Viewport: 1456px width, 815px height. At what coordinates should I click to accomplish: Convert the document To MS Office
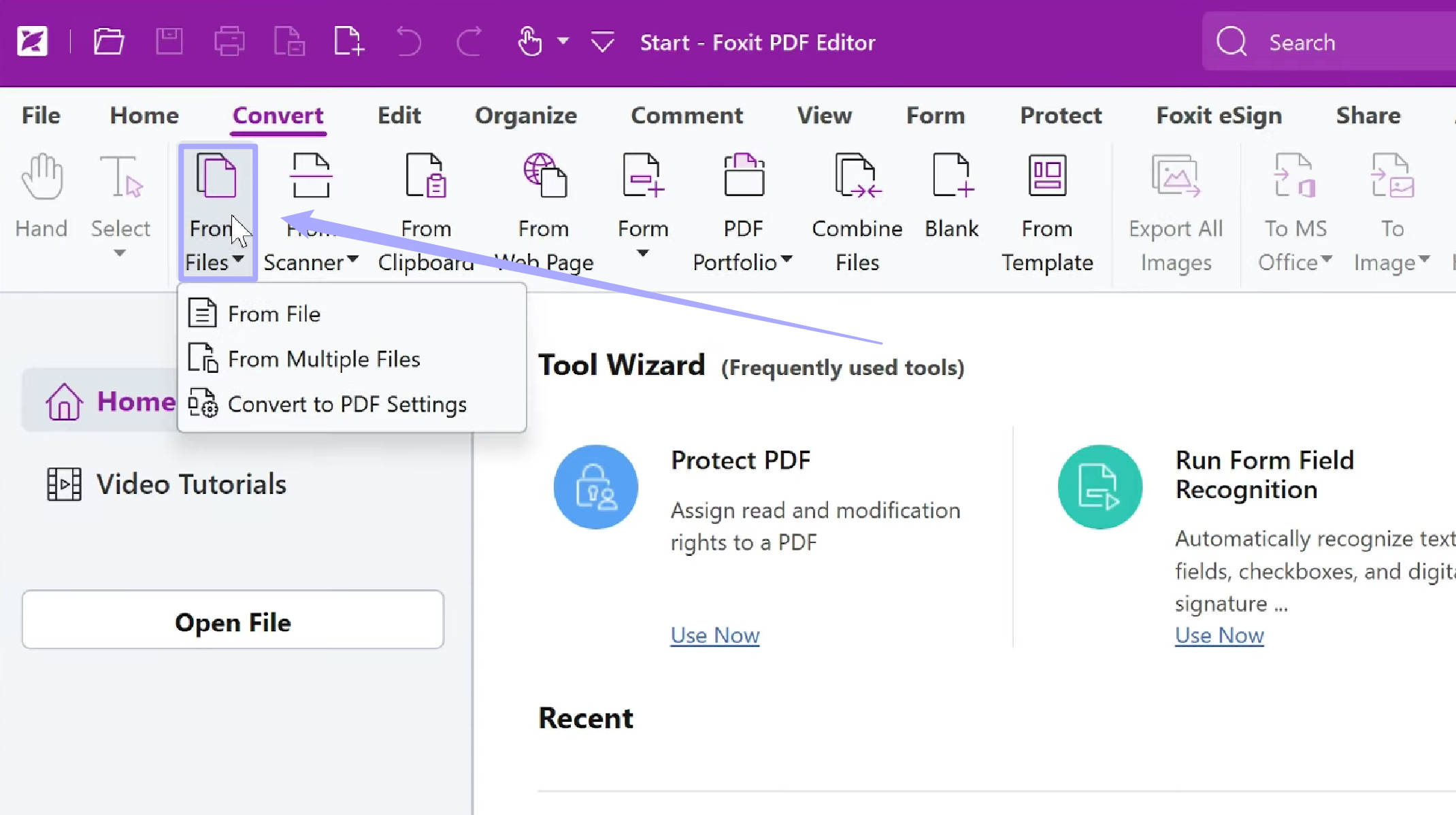coord(1293,204)
